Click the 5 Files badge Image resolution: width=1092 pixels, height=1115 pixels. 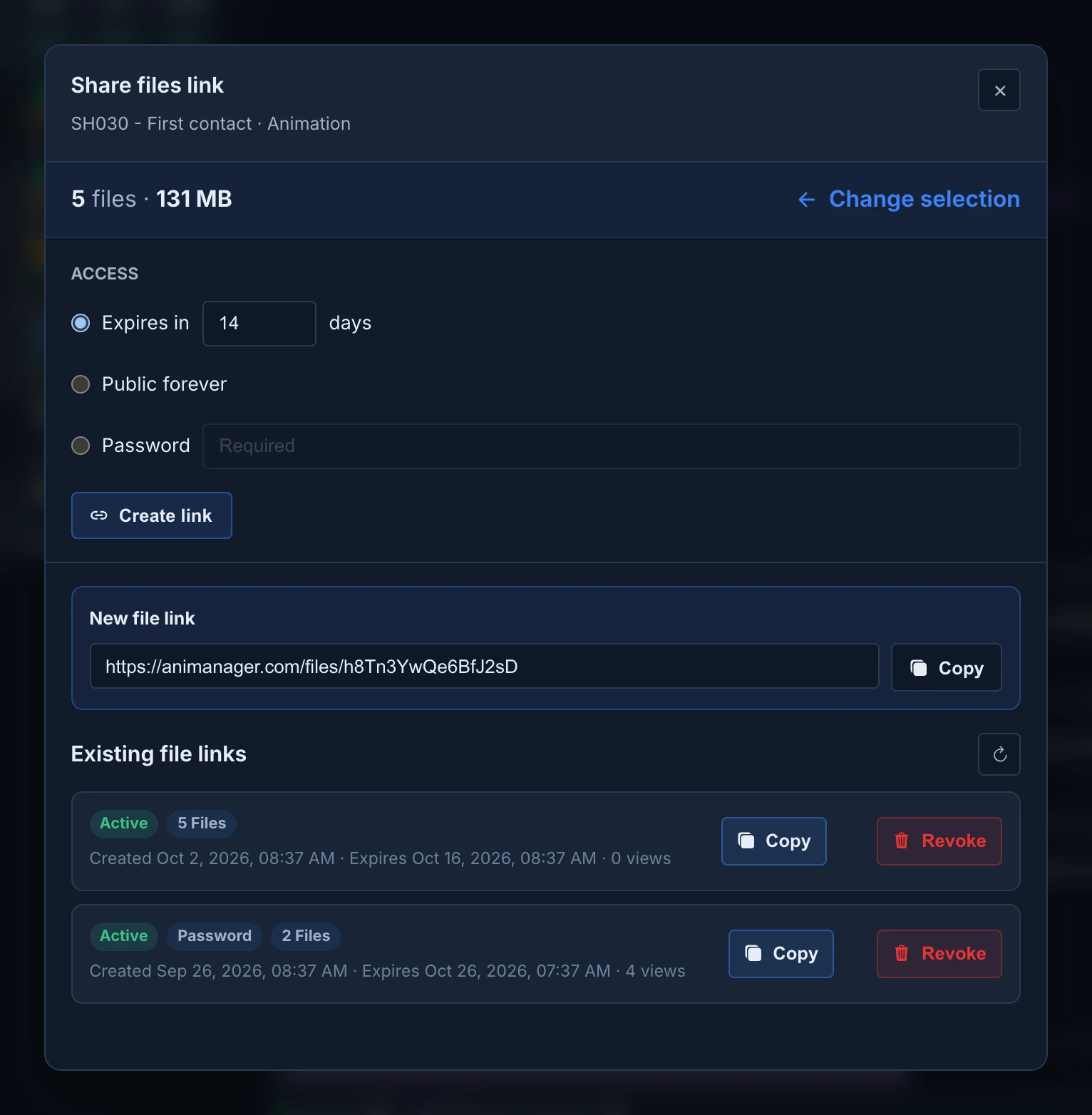pyautogui.click(x=202, y=823)
